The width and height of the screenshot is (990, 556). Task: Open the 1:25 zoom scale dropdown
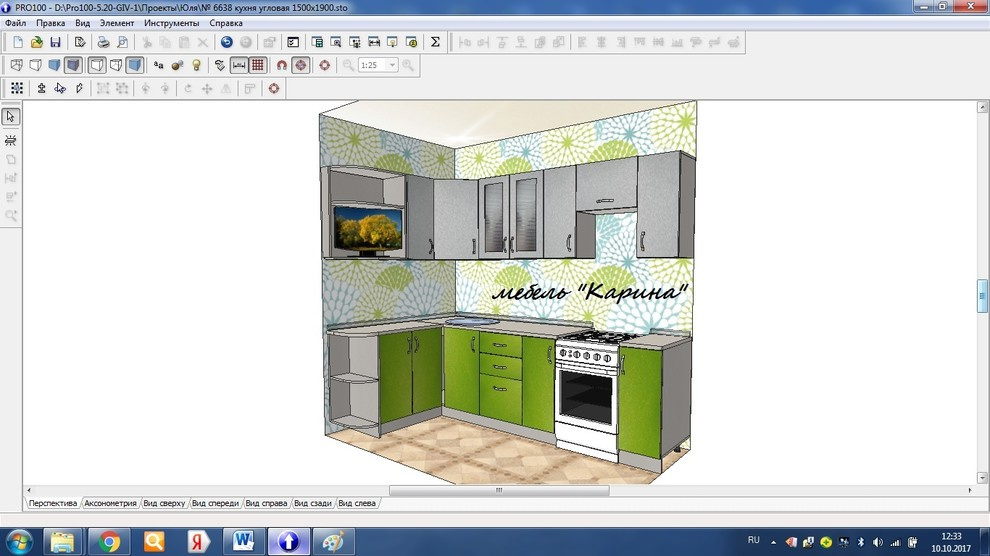[x=392, y=65]
